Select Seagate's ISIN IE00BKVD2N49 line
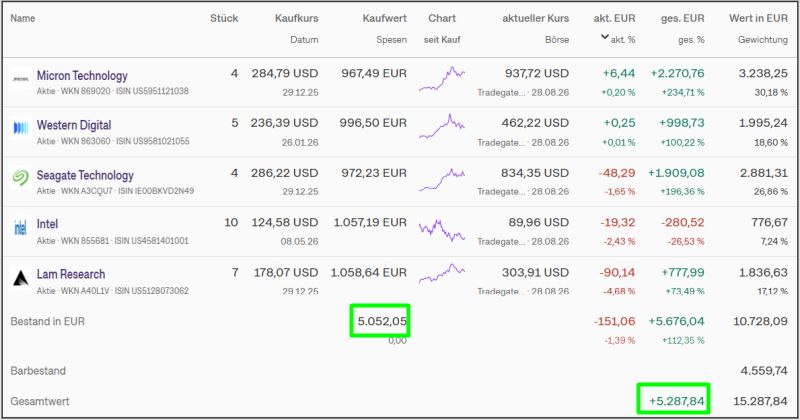800x420 pixels. tap(115, 191)
